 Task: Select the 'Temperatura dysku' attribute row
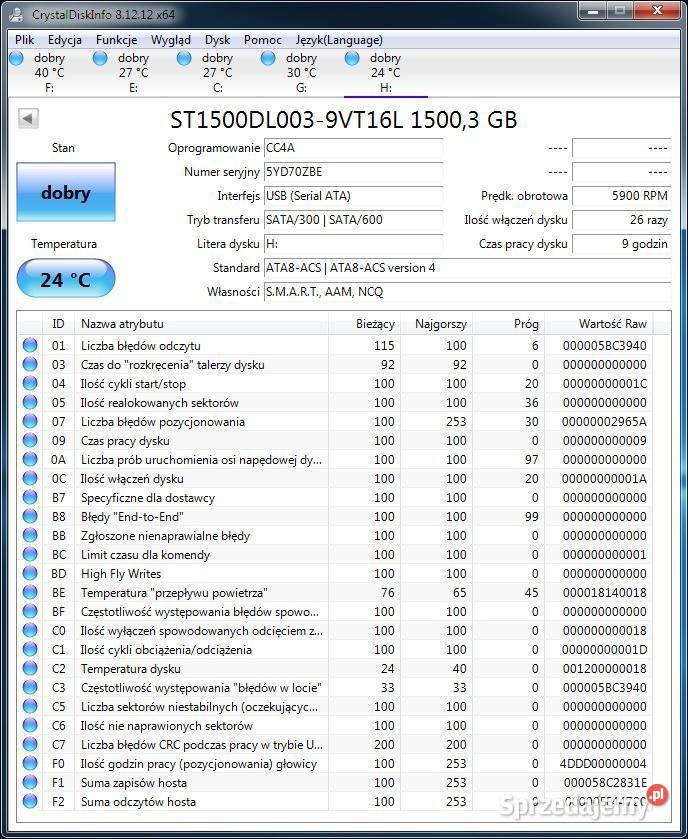200,669
